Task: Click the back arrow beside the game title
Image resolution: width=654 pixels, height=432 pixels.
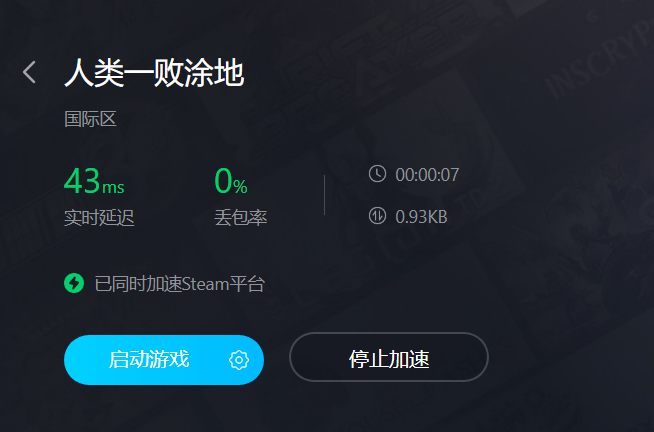Action: pos(29,72)
